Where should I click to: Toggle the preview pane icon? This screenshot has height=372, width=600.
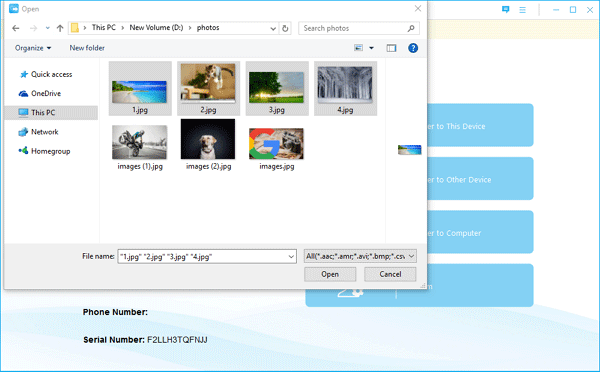pos(391,48)
